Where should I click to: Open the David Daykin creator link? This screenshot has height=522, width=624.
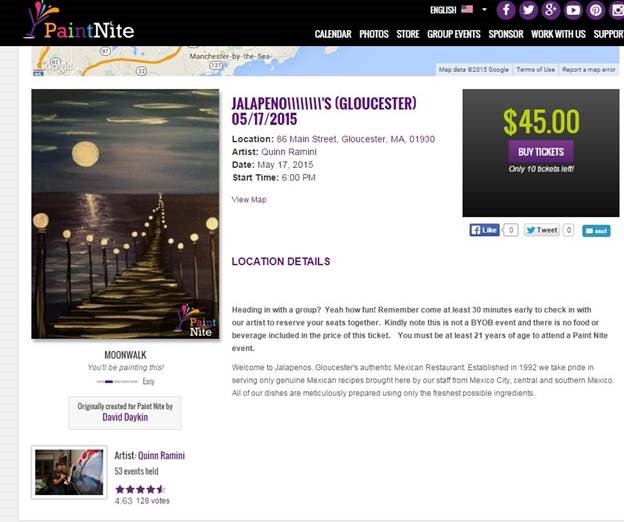(x=125, y=417)
